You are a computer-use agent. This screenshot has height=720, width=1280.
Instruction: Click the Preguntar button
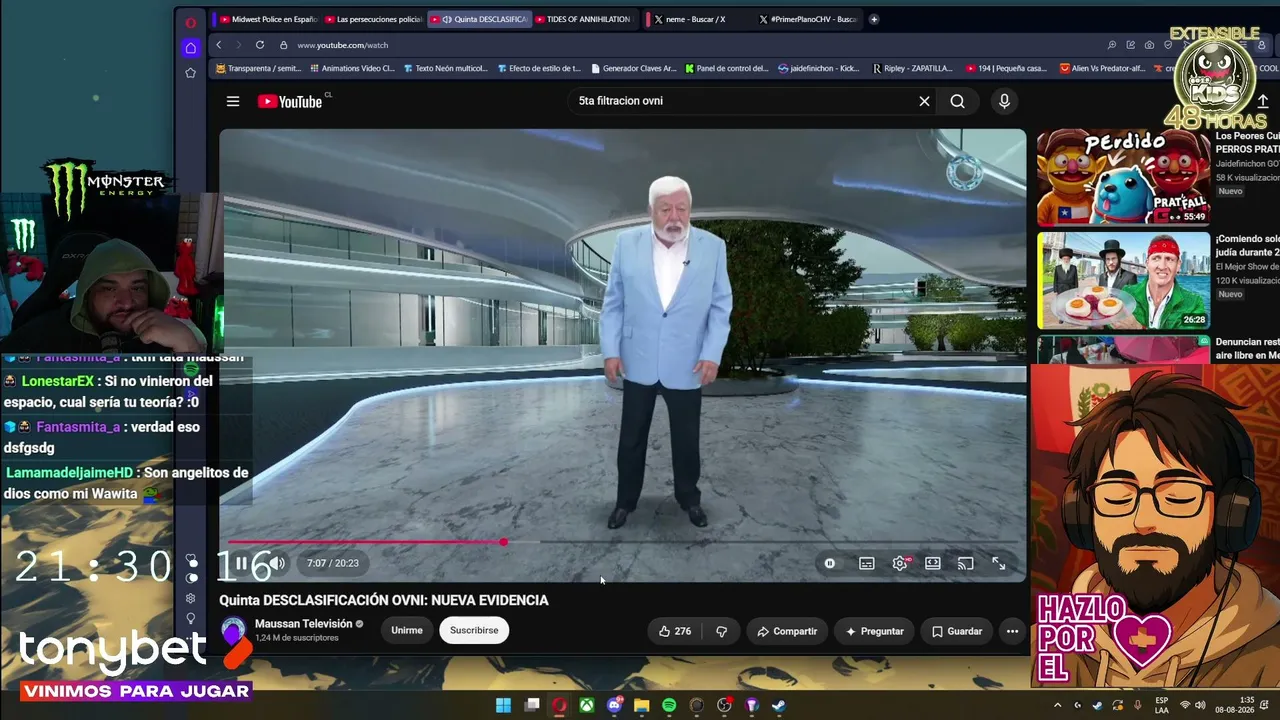point(875,631)
